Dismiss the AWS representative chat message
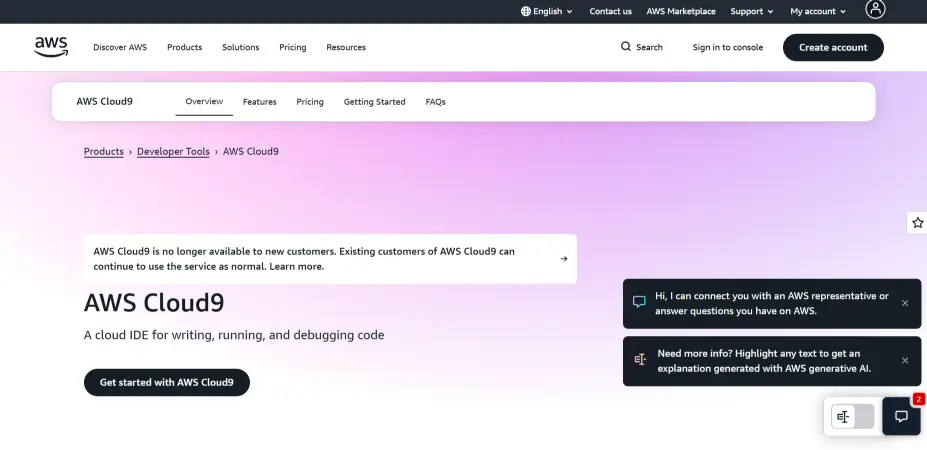The width and height of the screenshot is (927, 450). (x=905, y=303)
